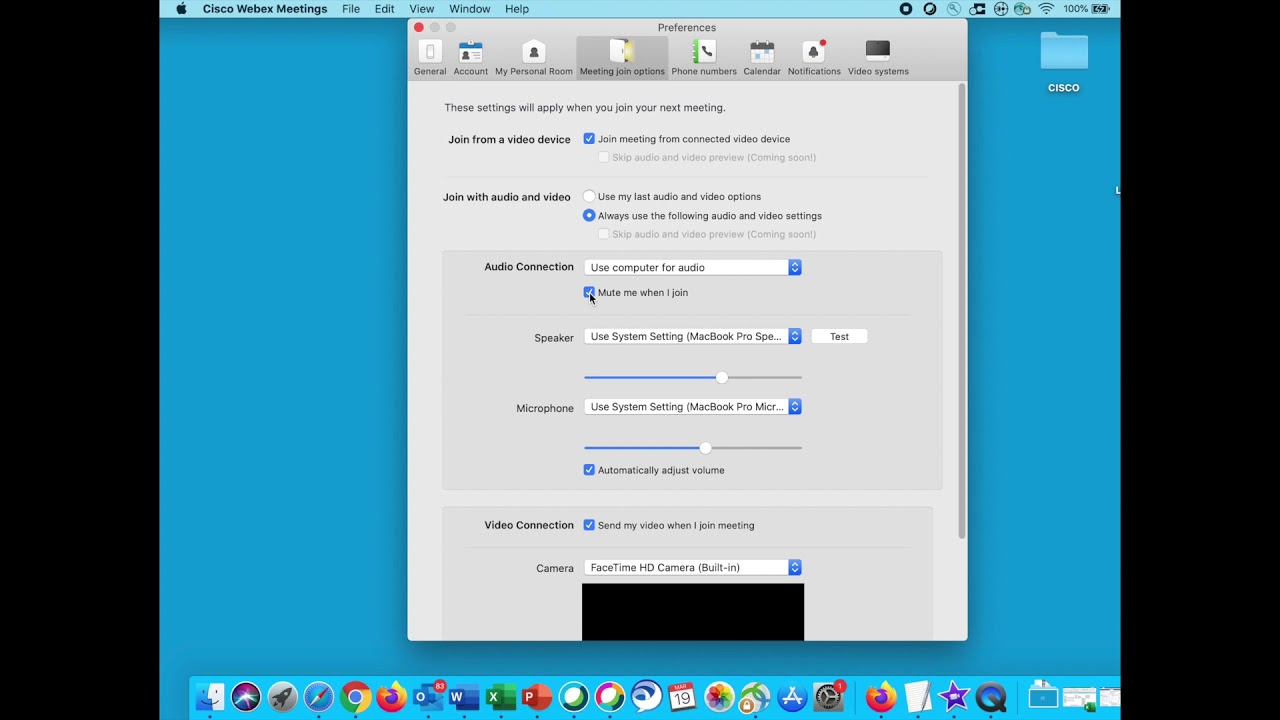The height and width of the screenshot is (720, 1280).
Task: Click the Wi-Fi icon in menu bar
Action: pos(1046,9)
